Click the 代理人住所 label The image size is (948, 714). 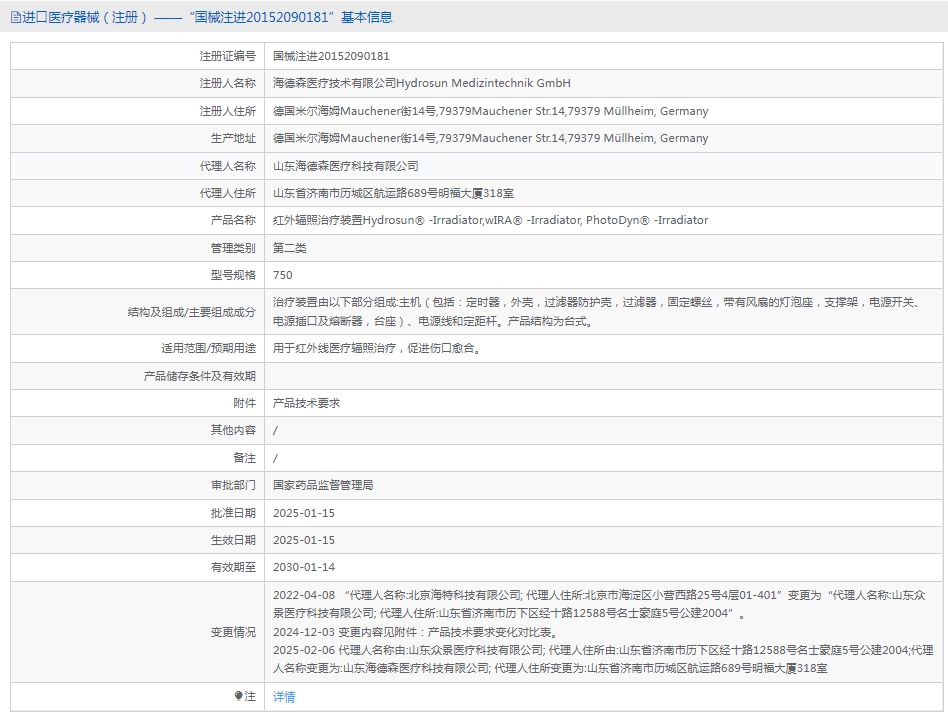(x=228, y=193)
